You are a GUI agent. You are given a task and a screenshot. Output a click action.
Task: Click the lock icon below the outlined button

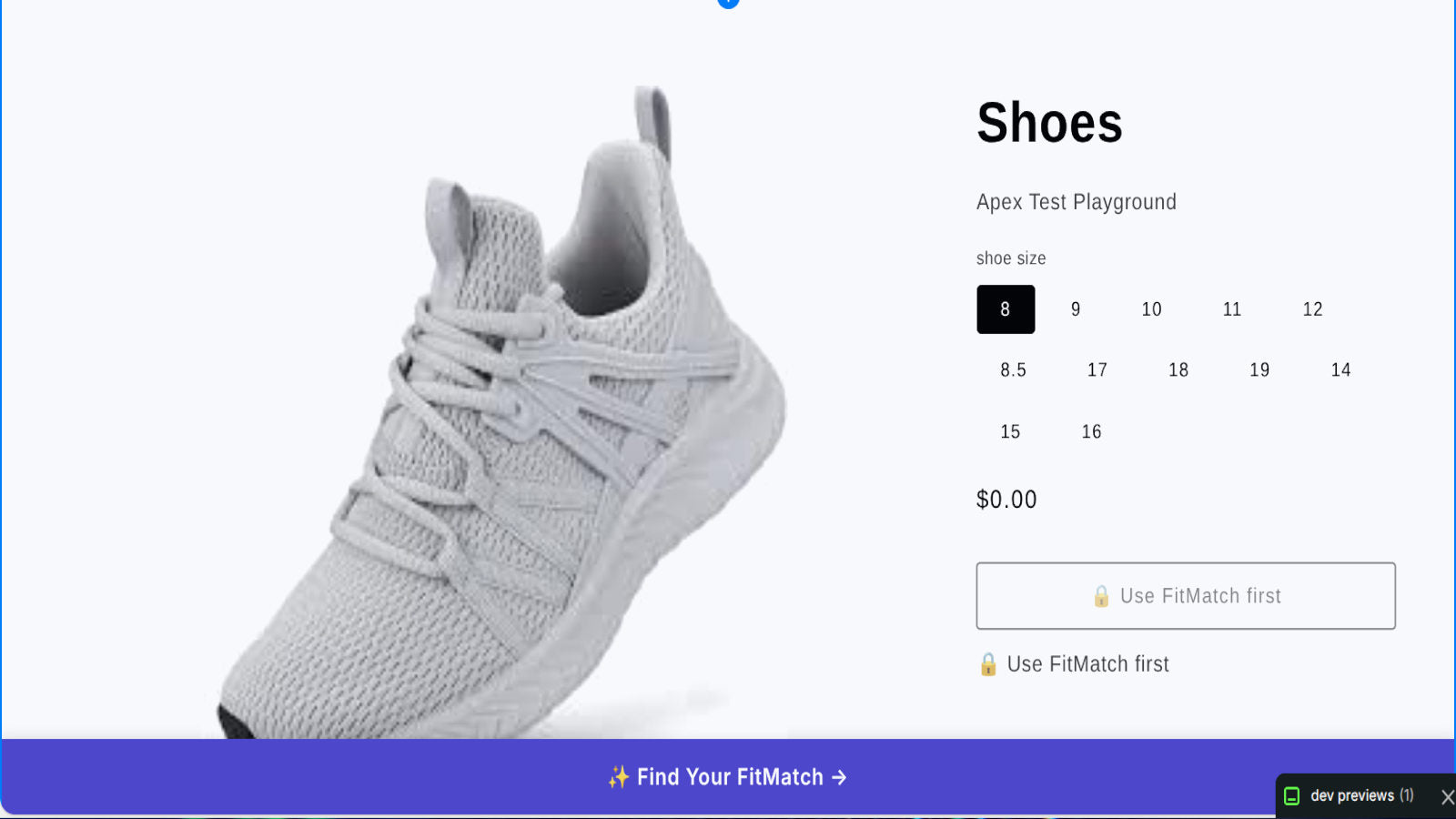point(988,664)
